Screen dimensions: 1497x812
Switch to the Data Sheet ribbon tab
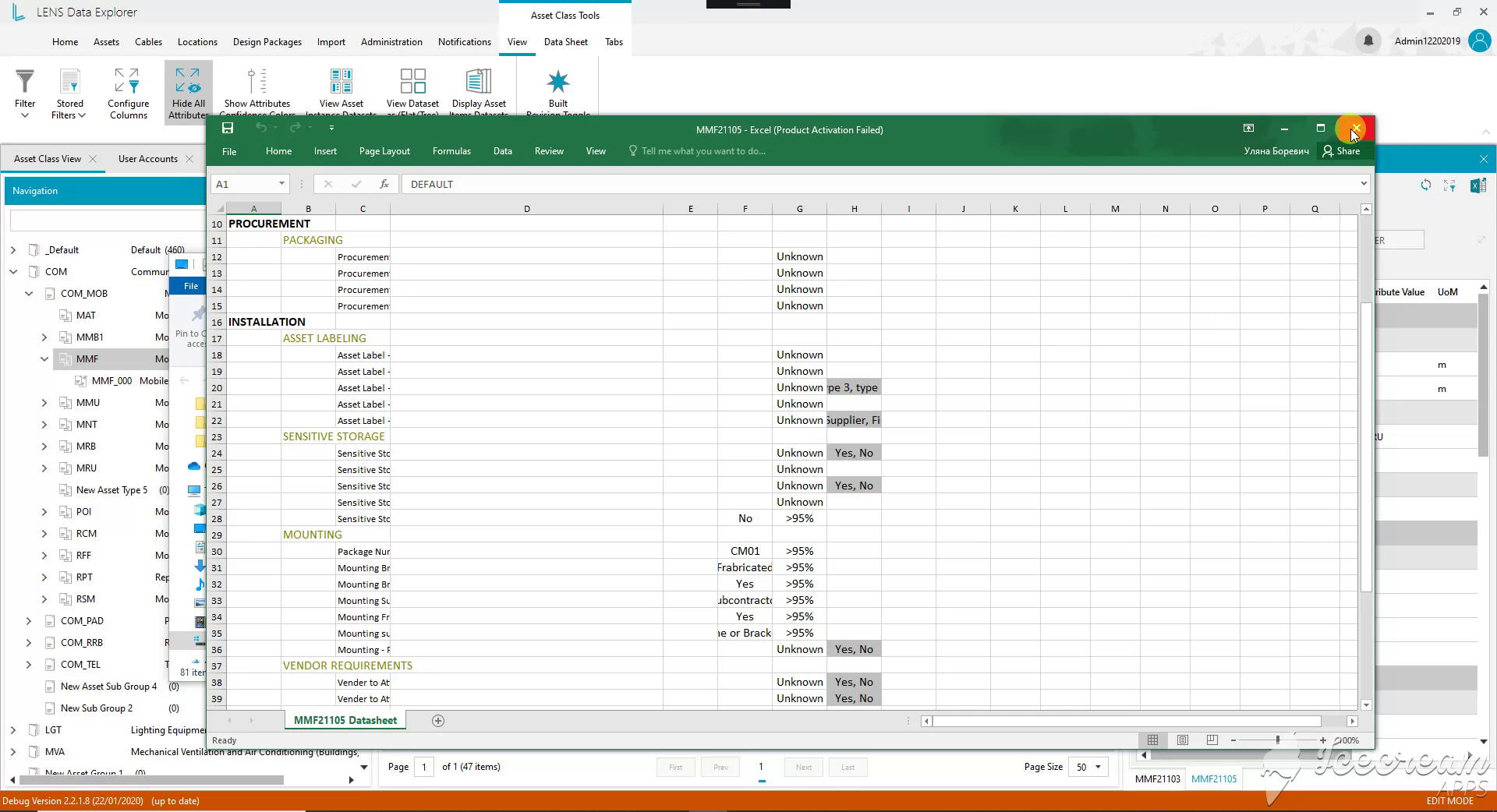(x=565, y=42)
